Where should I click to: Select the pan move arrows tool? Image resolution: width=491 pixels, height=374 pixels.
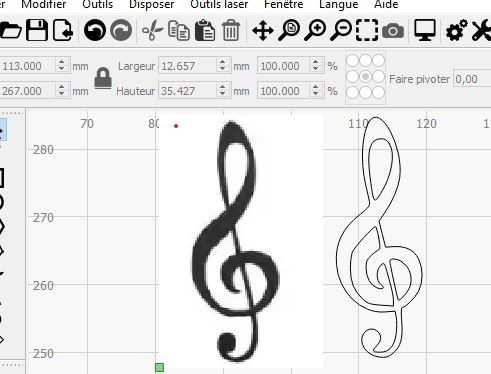263,30
